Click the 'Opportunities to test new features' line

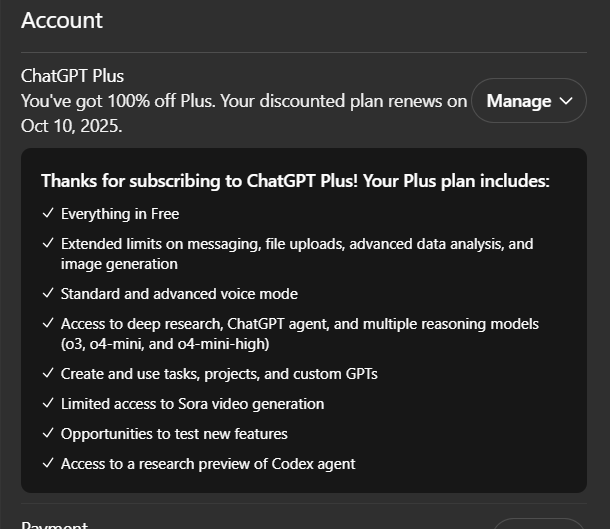tap(174, 434)
